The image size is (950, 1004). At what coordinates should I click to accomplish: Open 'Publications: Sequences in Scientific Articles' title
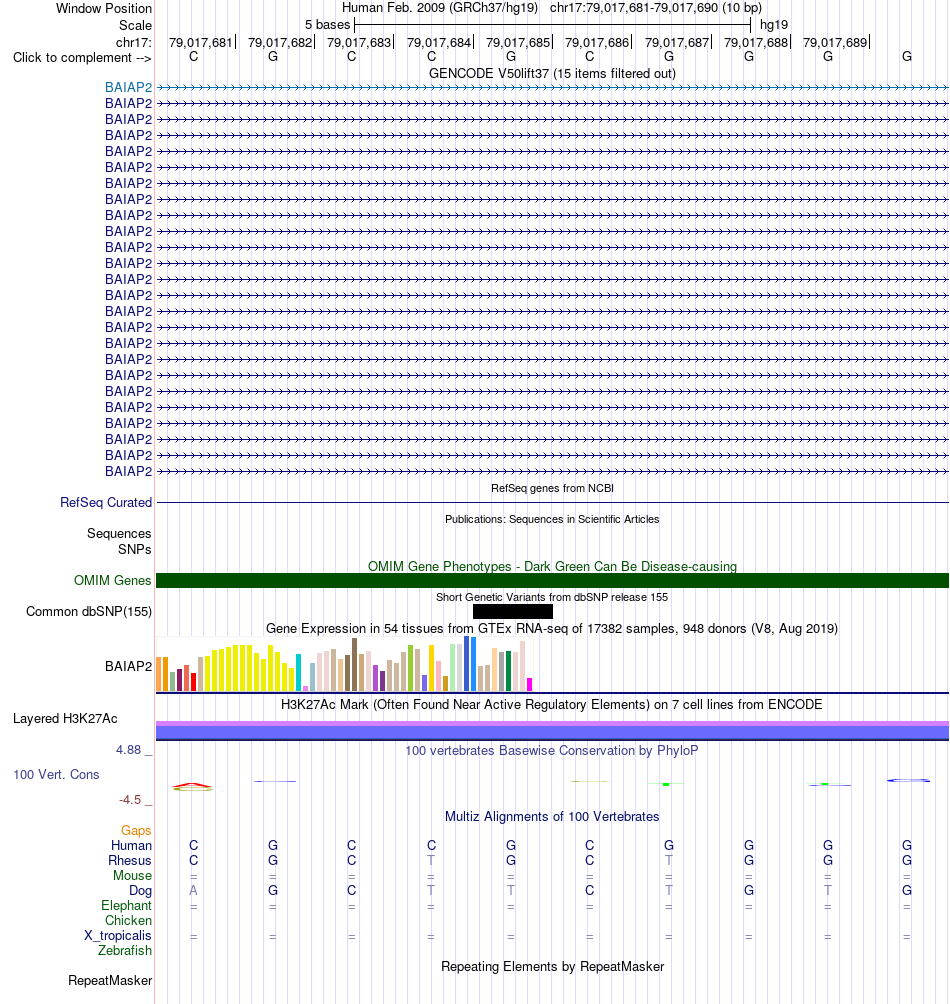pos(552,519)
